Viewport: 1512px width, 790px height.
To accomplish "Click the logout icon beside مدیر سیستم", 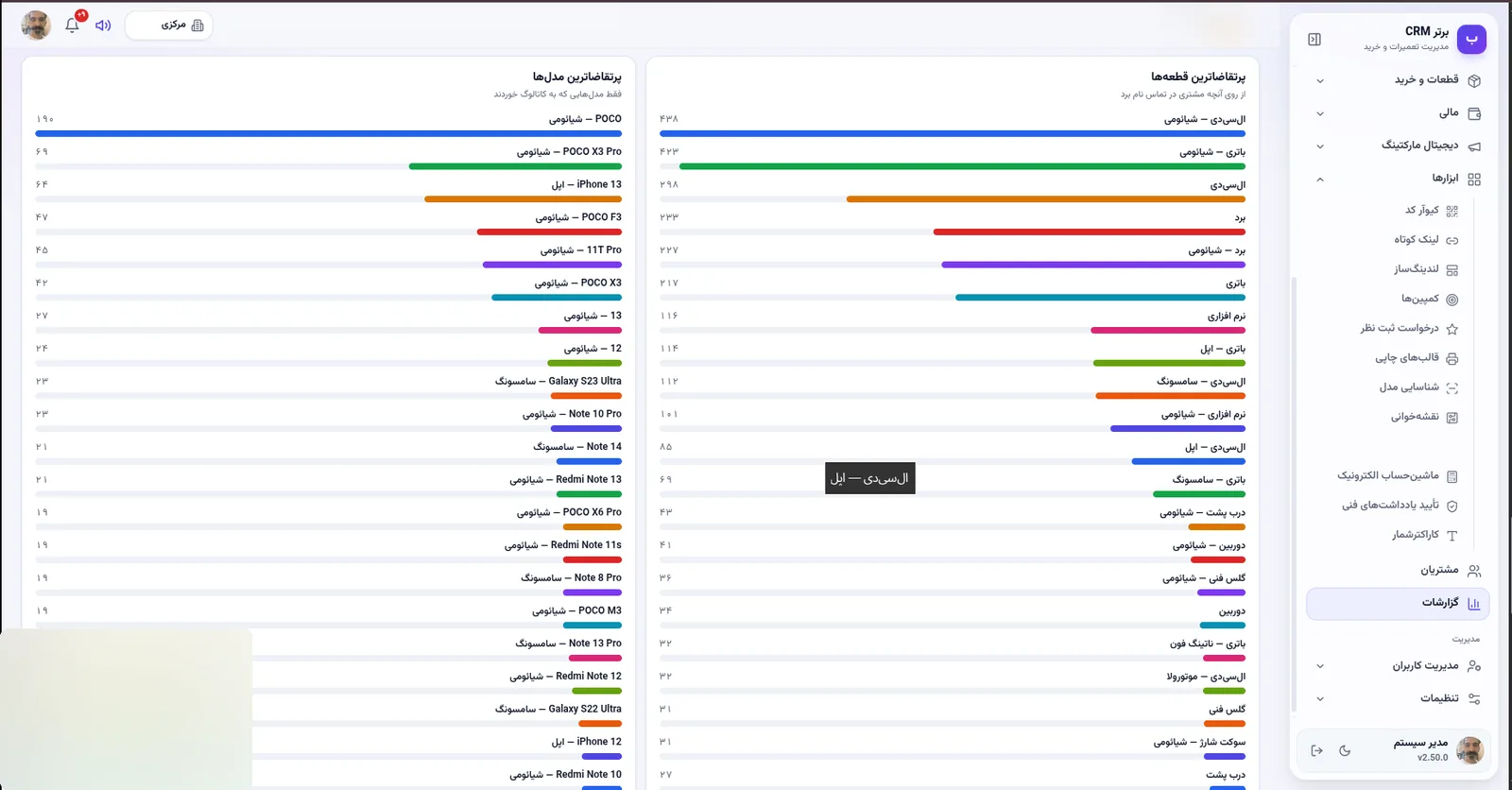I will coord(1316,750).
